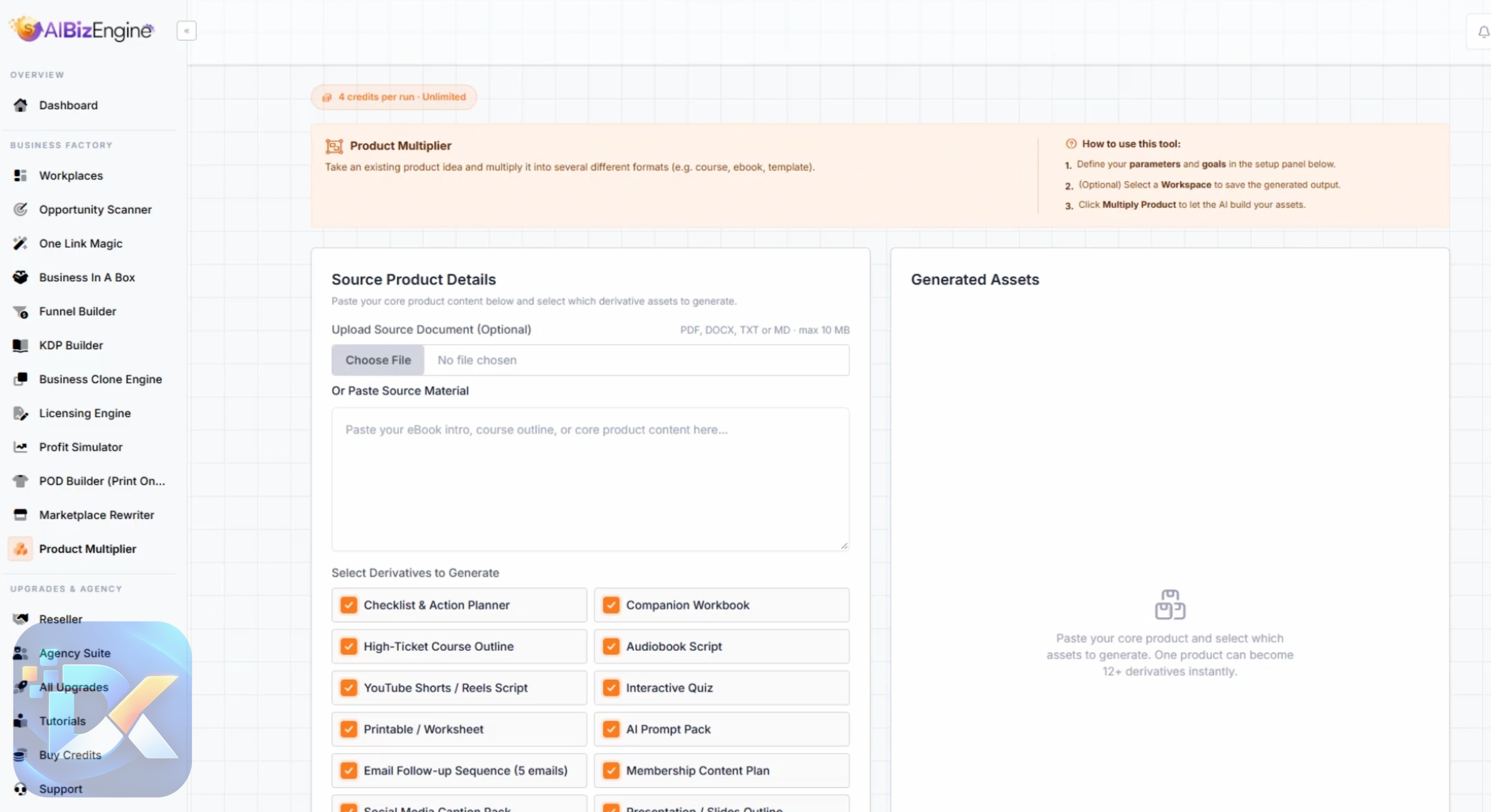Click the Dashboard home icon
Image resolution: width=1491 pixels, height=812 pixels.
pyautogui.click(x=21, y=105)
